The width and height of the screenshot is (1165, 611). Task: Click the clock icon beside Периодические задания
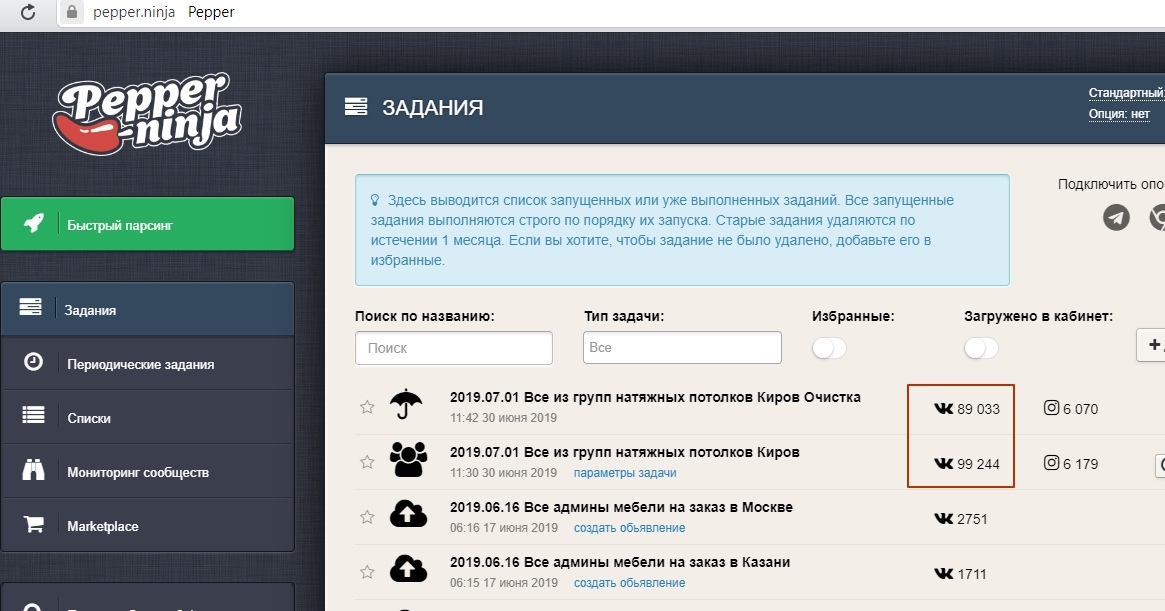coord(33,362)
